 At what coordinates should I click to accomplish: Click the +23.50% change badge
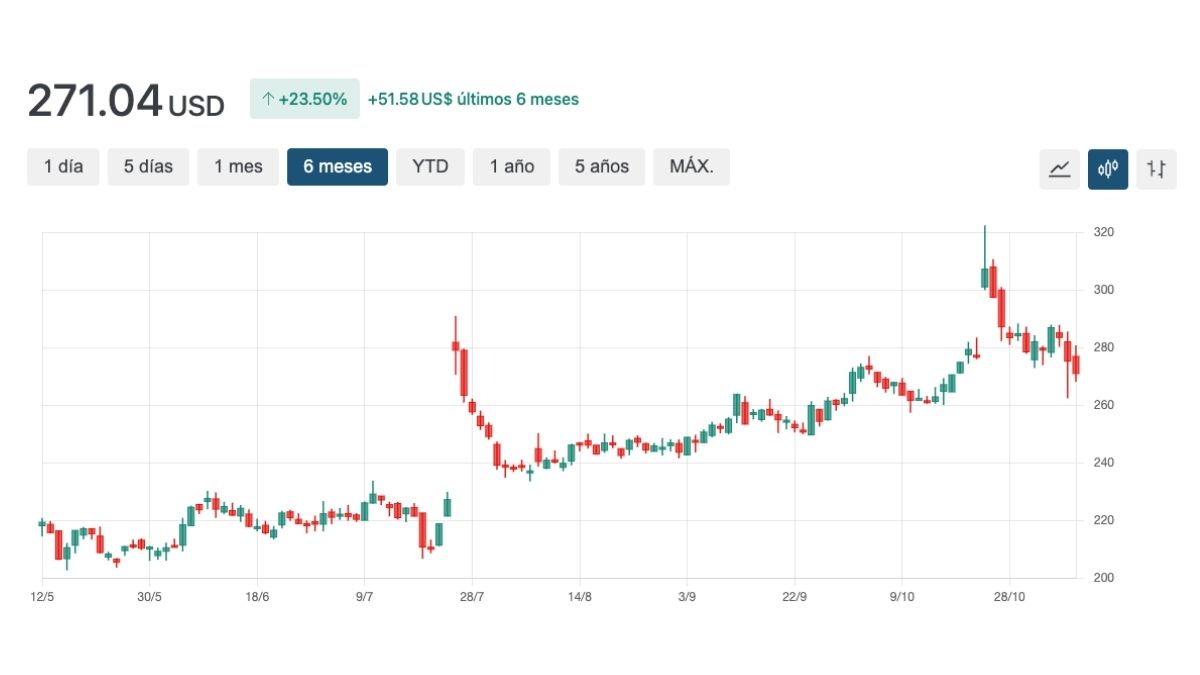pyautogui.click(x=304, y=99)
